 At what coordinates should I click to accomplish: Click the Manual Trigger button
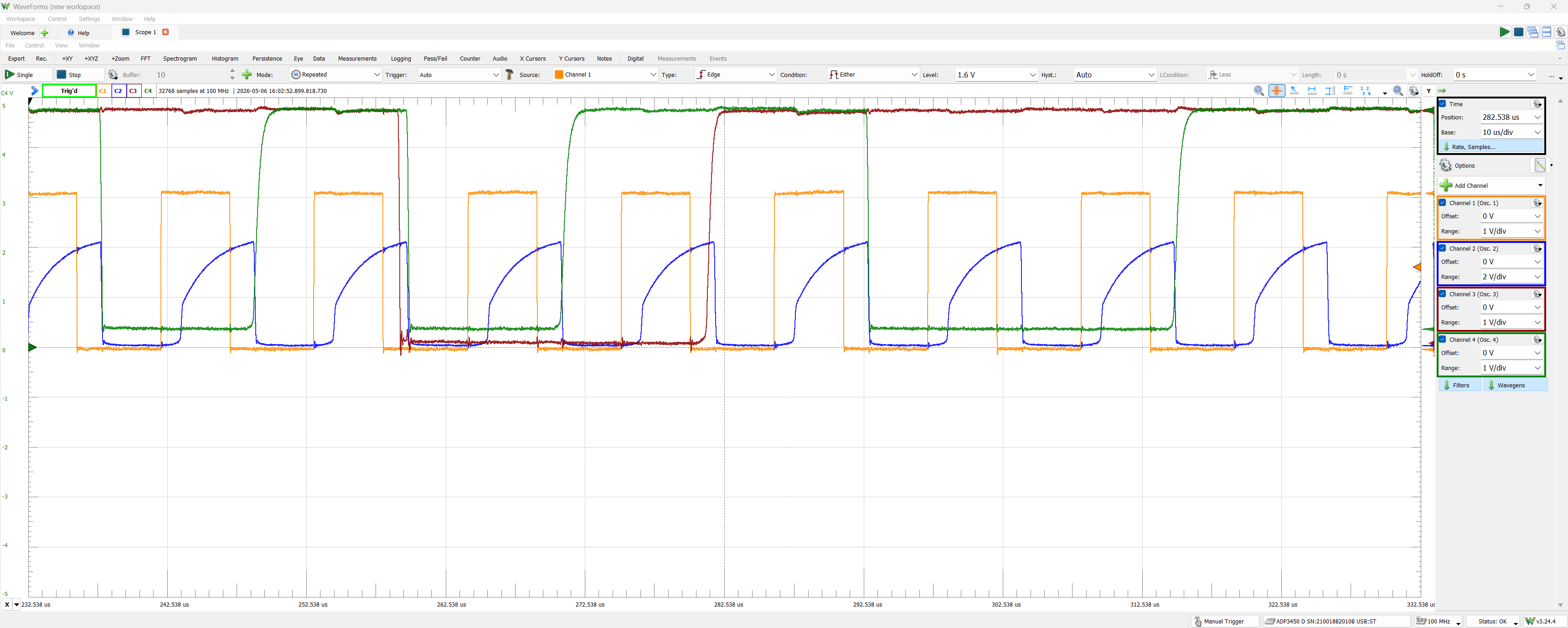click(x=1224, y=621)
